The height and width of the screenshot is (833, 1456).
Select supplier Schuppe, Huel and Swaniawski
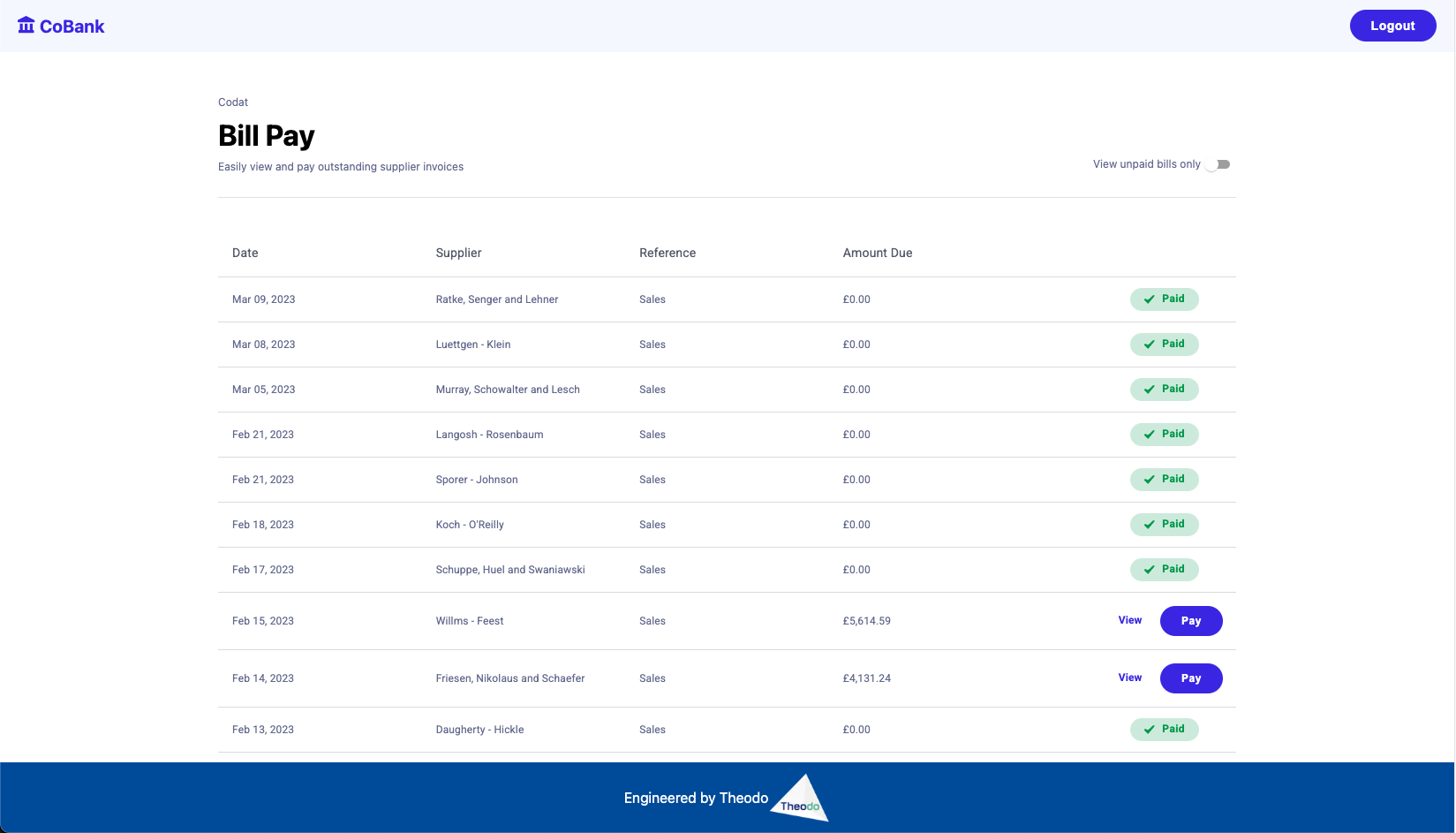(x=510, y=570)
